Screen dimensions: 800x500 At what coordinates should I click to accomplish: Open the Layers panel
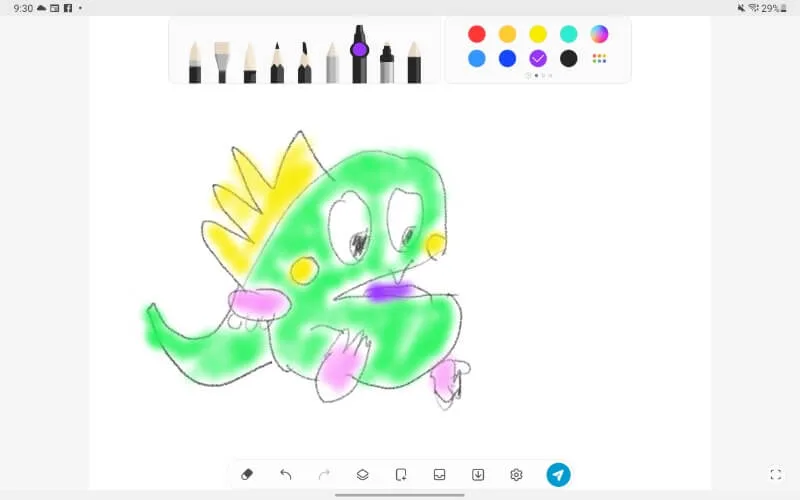coord(362,474)
